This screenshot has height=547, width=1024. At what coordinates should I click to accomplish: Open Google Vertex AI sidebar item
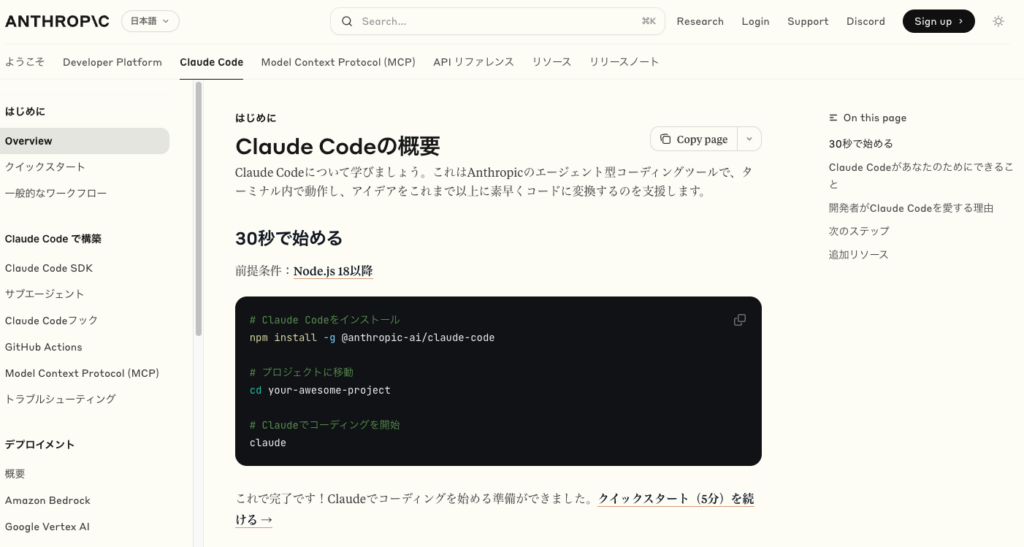coord(47,527)
